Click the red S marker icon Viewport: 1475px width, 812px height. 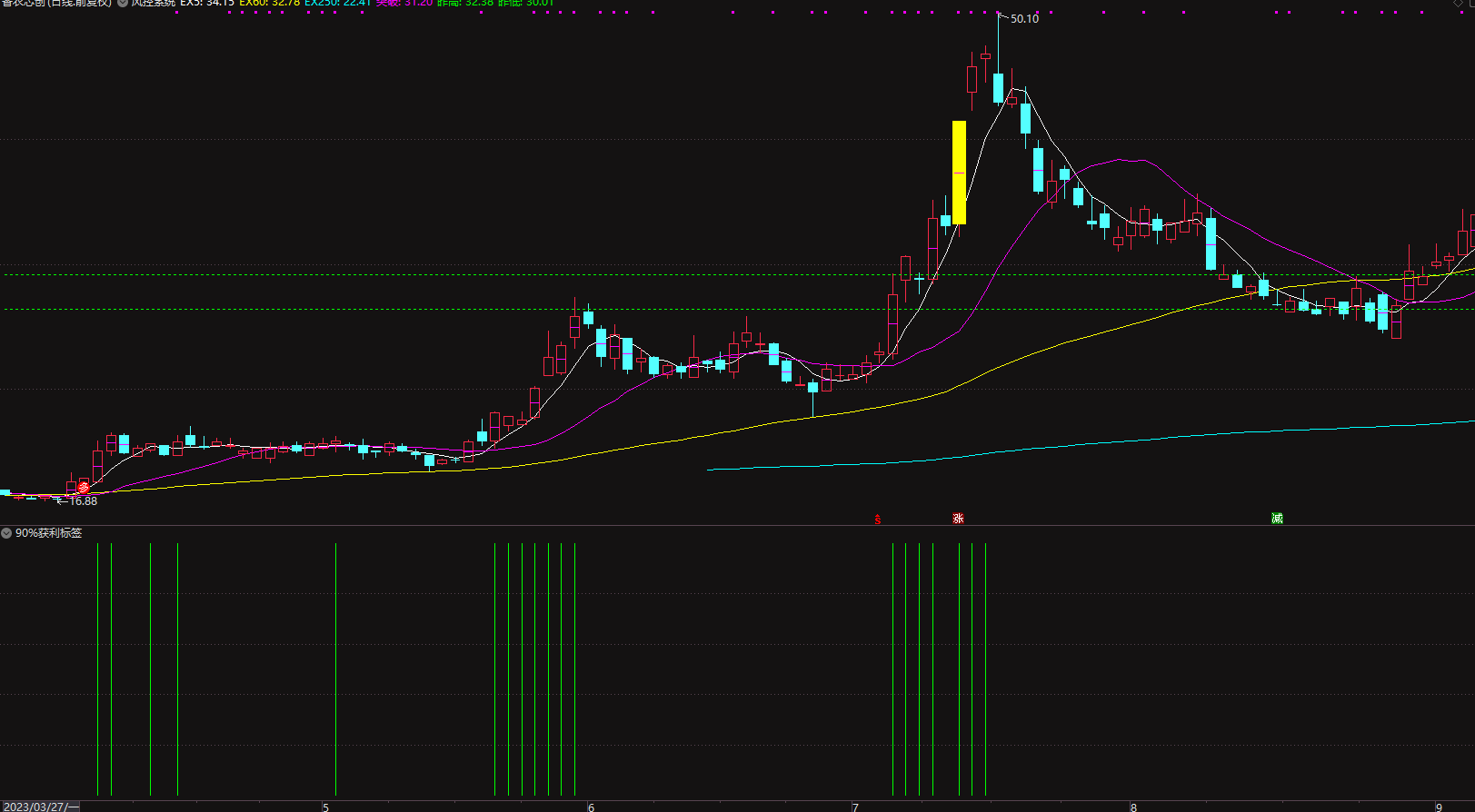pos(878,520)
